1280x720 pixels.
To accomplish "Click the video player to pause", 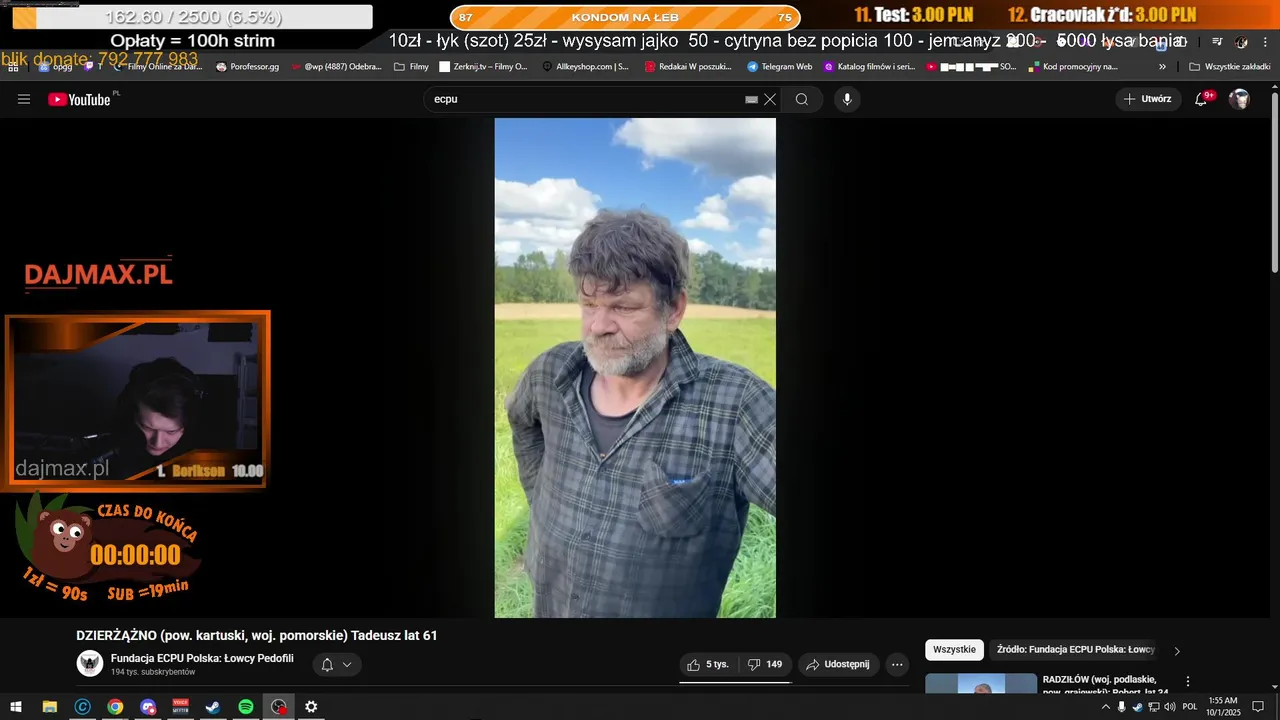I will [635, 368].
